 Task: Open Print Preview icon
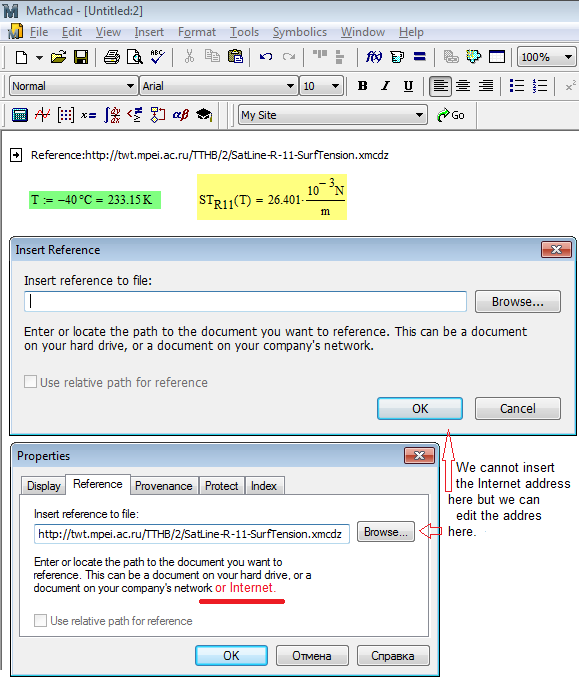coord(134,57)
